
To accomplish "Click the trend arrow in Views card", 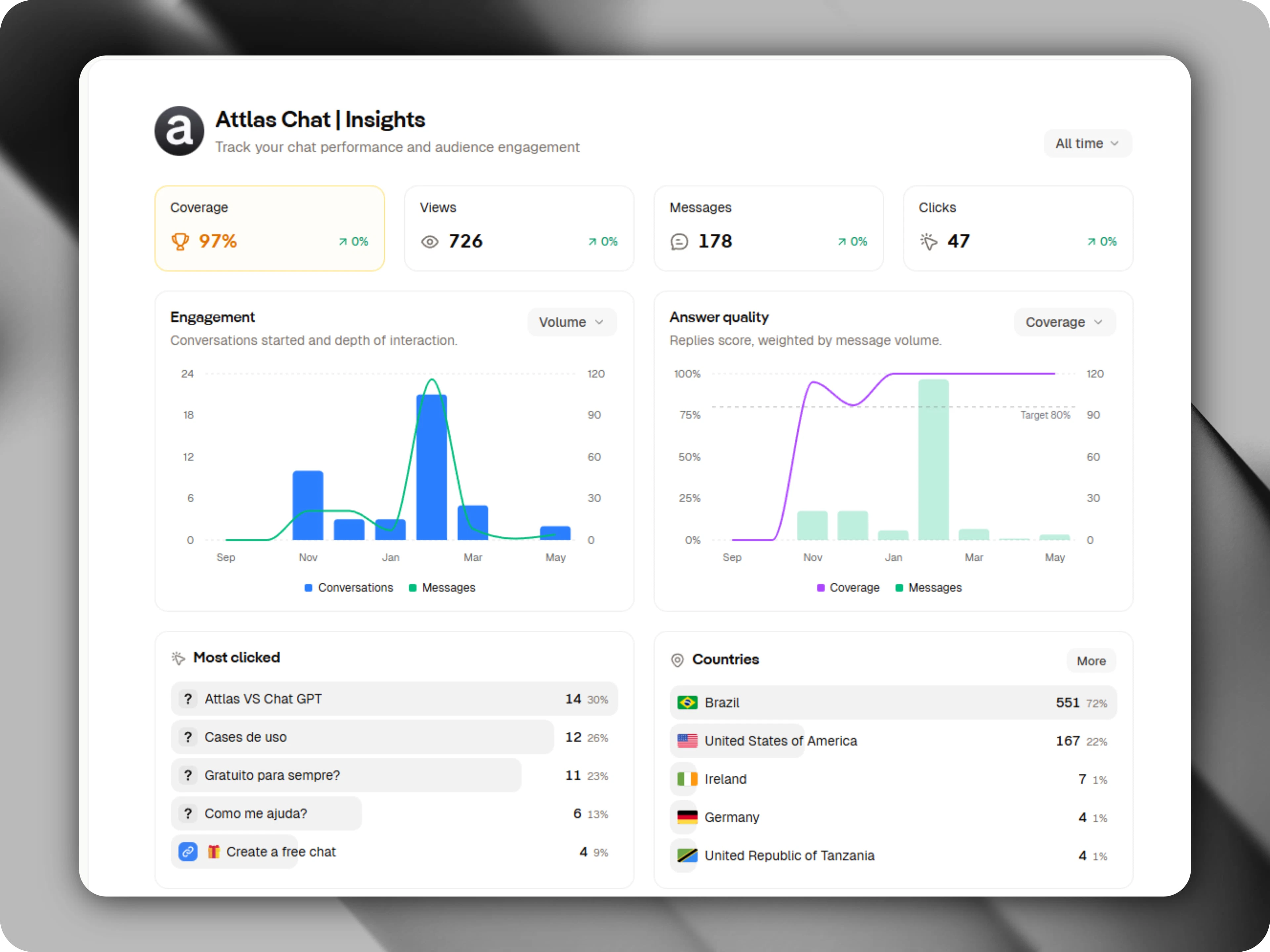I will [592, 242].
